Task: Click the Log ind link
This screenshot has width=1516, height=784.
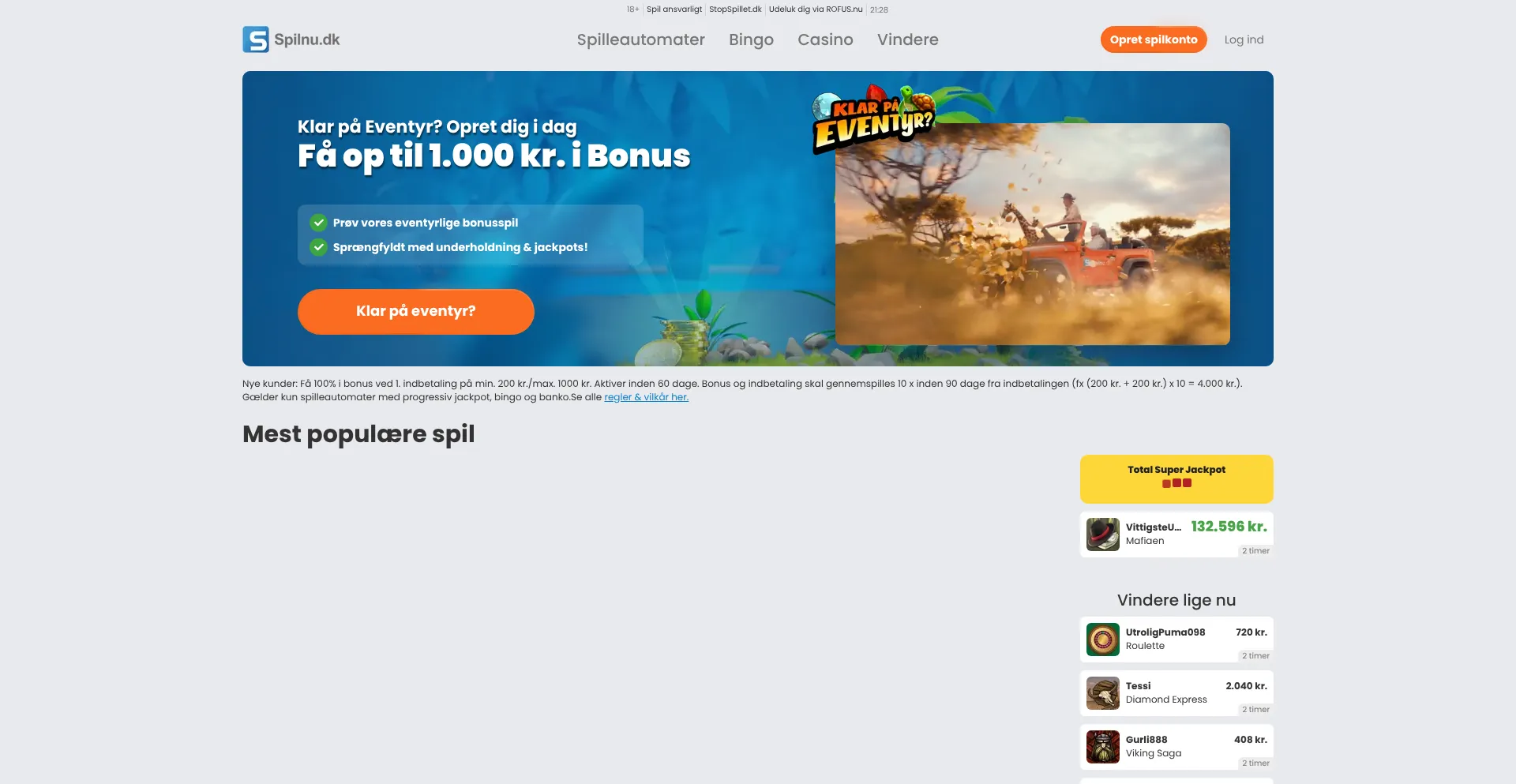Action: tap(1244, 39)
